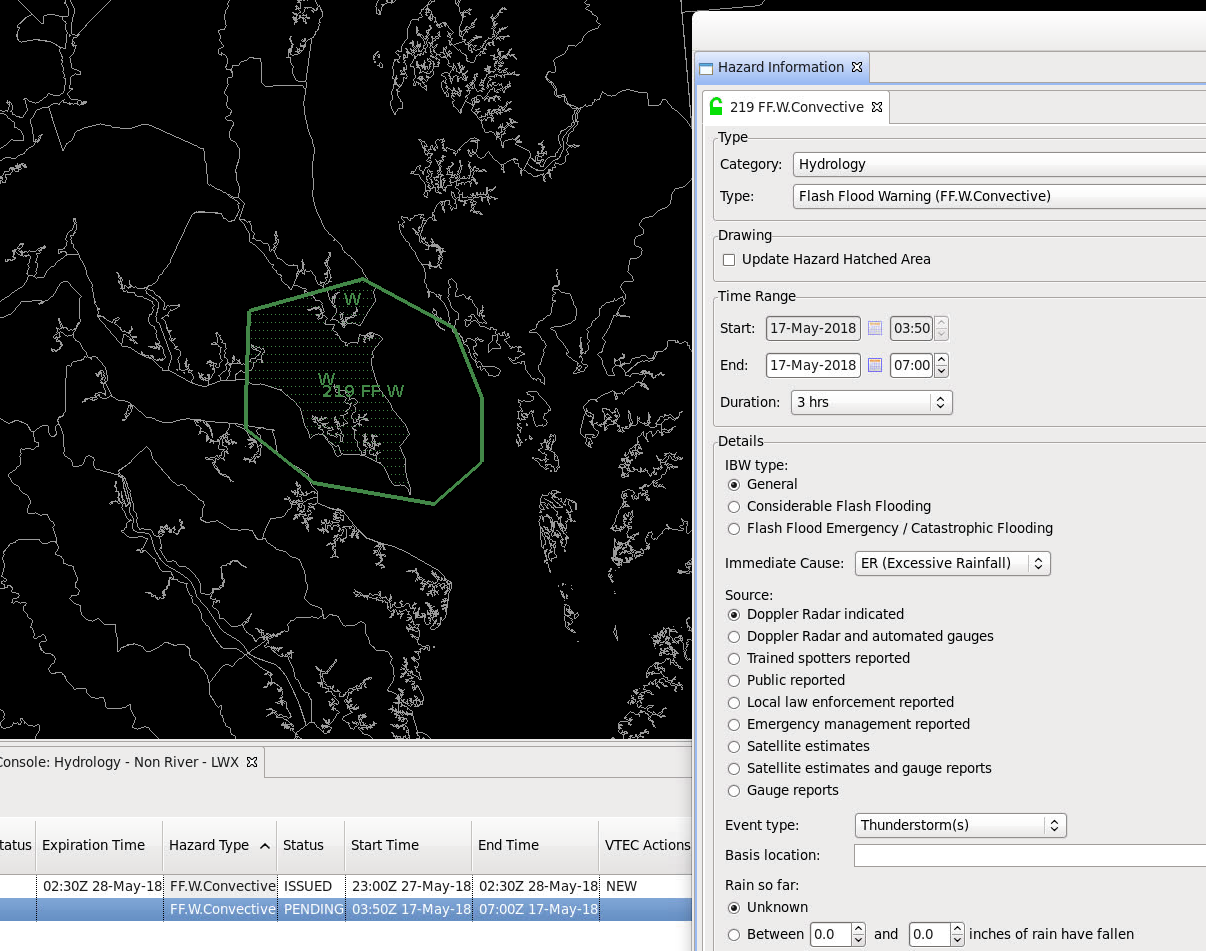The width and height of the screenshot is (1206, 951).
Task: Sort by the Hazard Type column header
Action: (219, 845)
